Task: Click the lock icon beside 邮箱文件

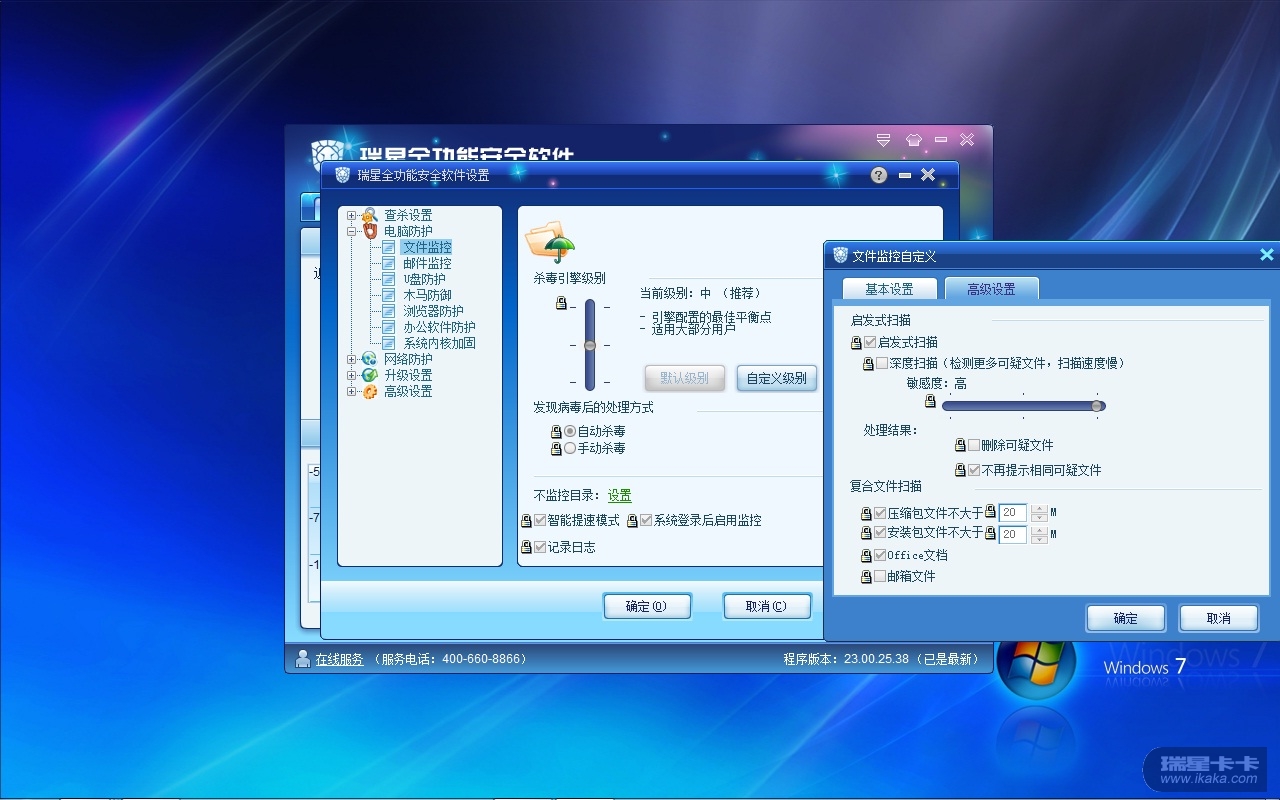Action: click(x=866, y=577)
